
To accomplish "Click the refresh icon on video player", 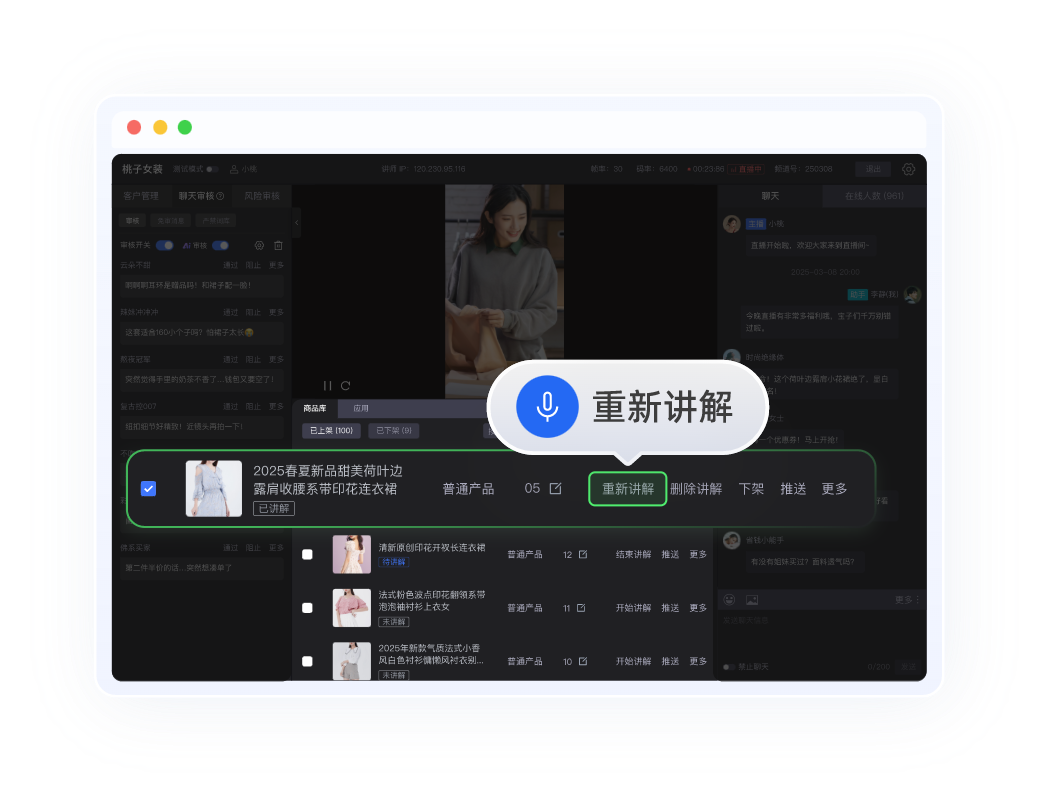I will [x=345, y=385].
